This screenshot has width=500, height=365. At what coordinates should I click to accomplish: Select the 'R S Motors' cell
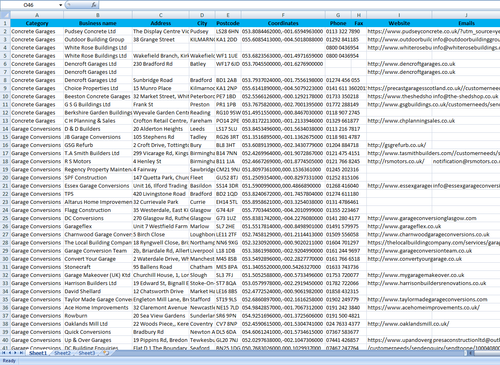point(98,161)
